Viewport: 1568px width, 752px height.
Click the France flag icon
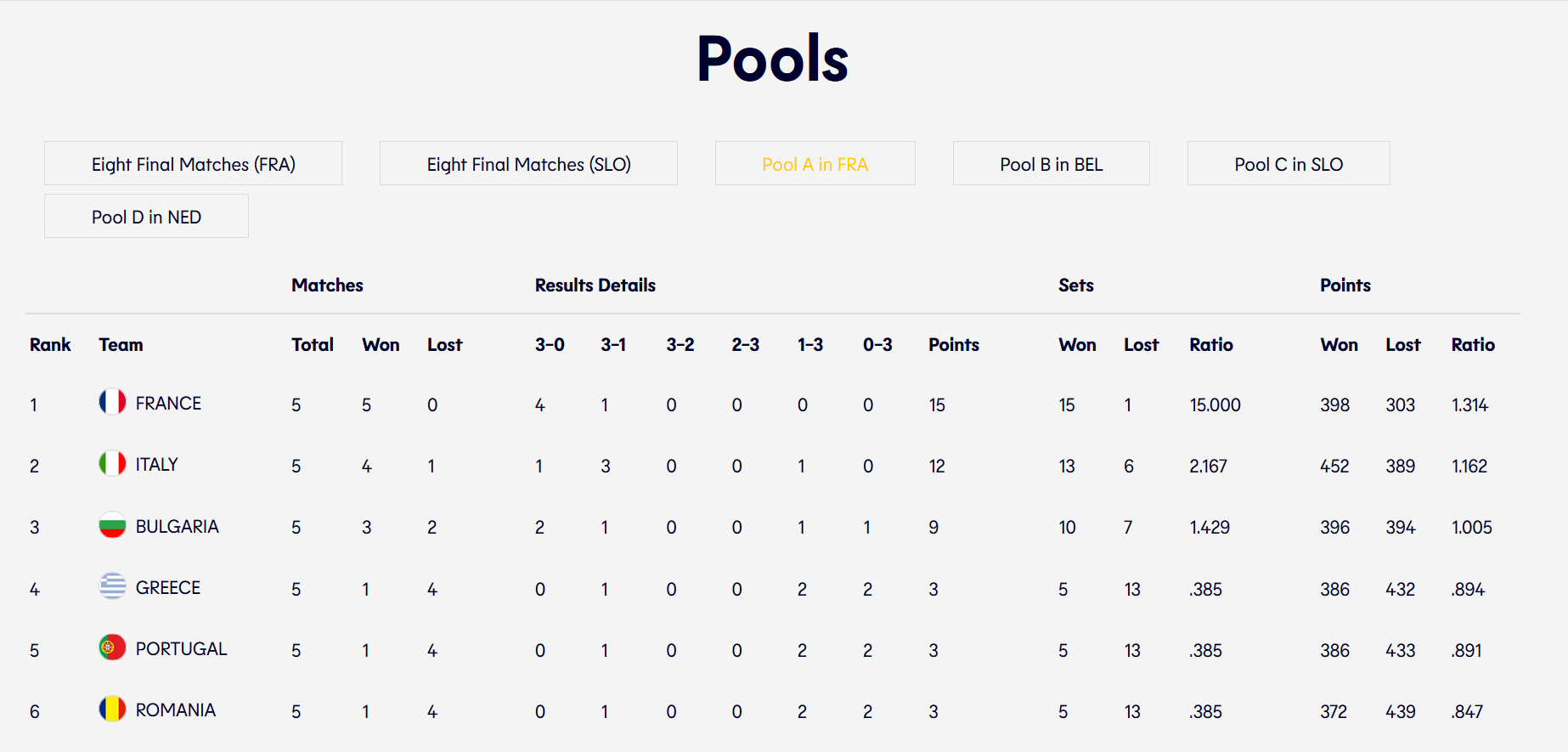pyautogui.click(x=112, y=401)
